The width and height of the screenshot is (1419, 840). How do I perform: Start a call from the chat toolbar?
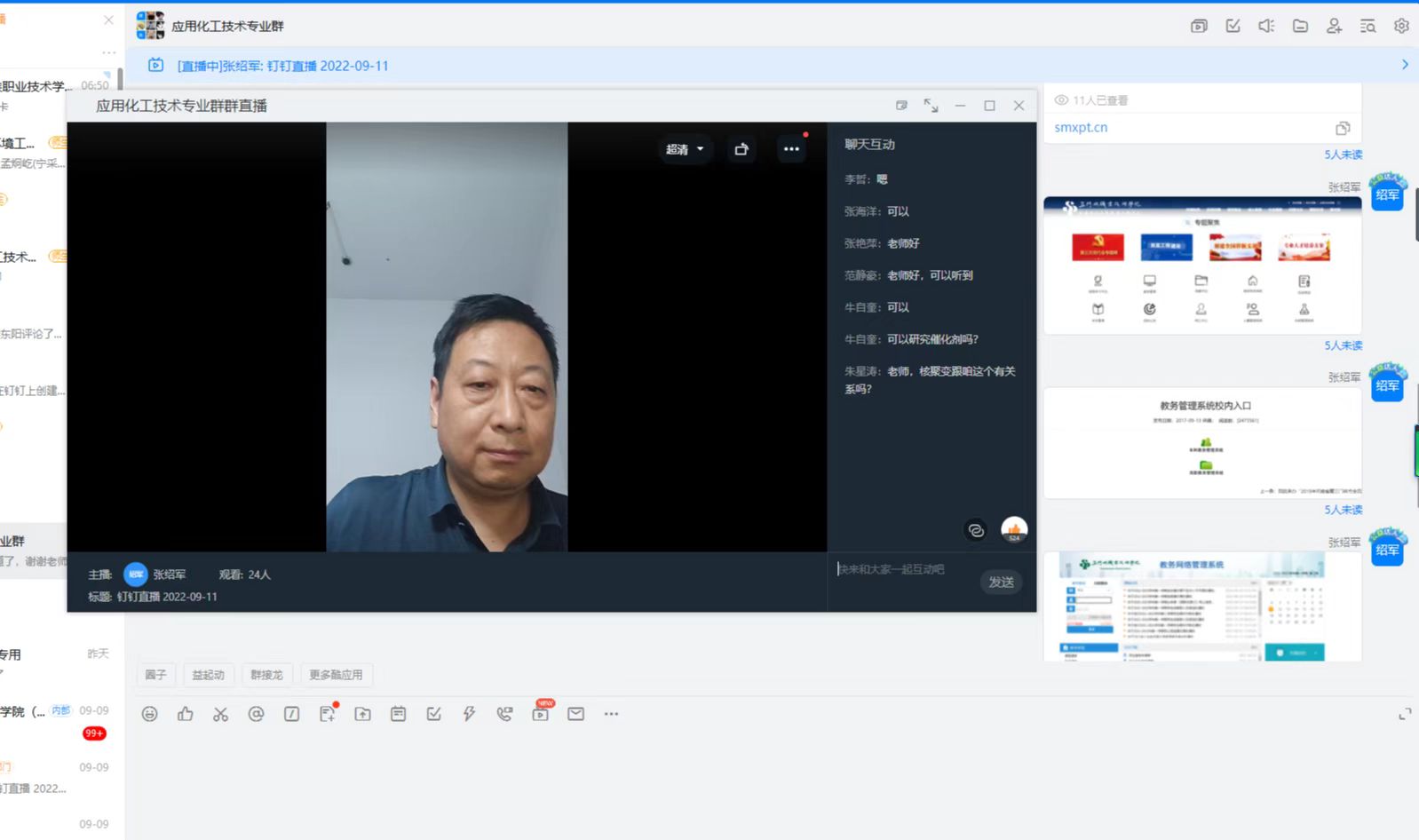504,714
